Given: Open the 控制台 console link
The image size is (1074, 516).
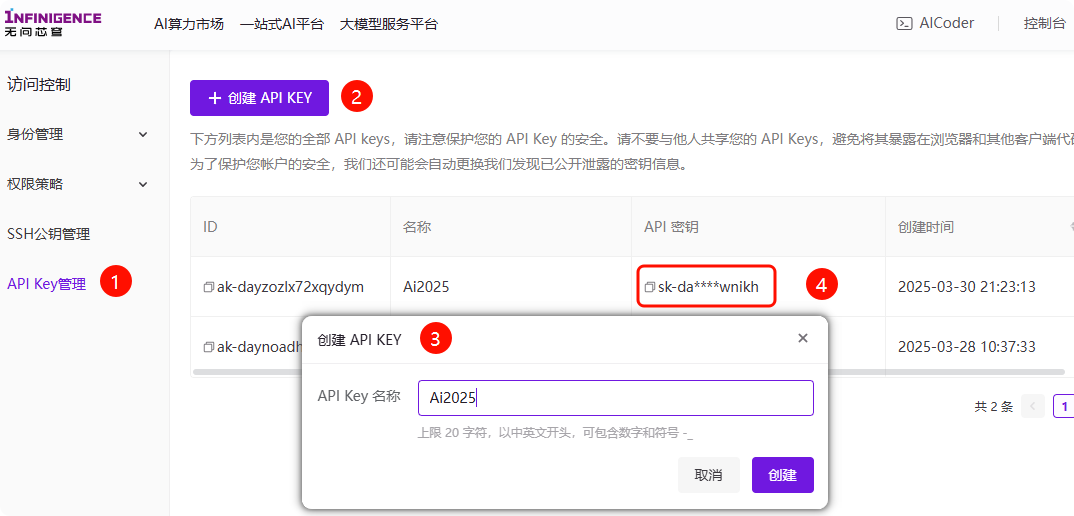Looking at the screenshot, I should click(1044, 23).
